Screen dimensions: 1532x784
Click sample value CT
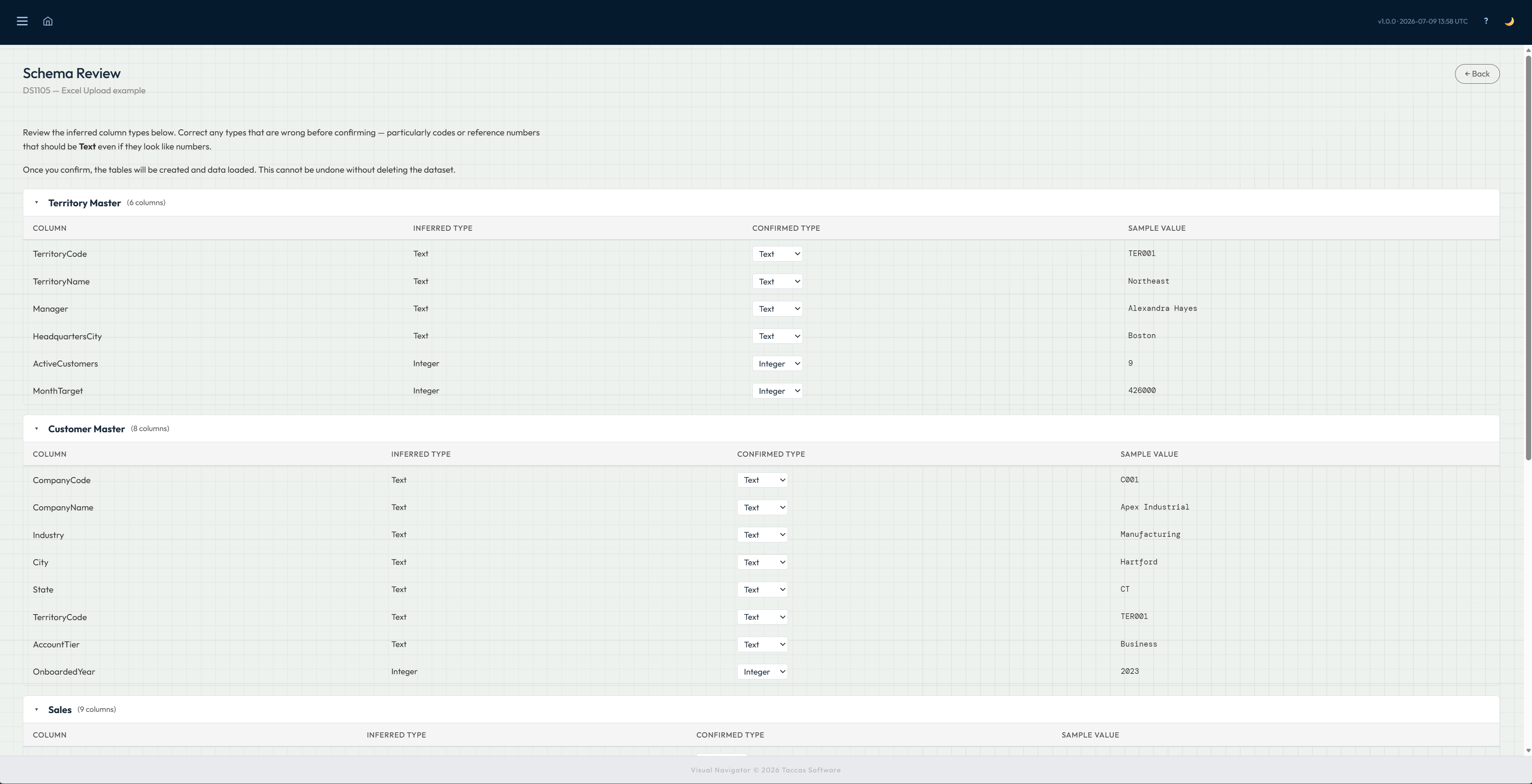point(1125,589)
